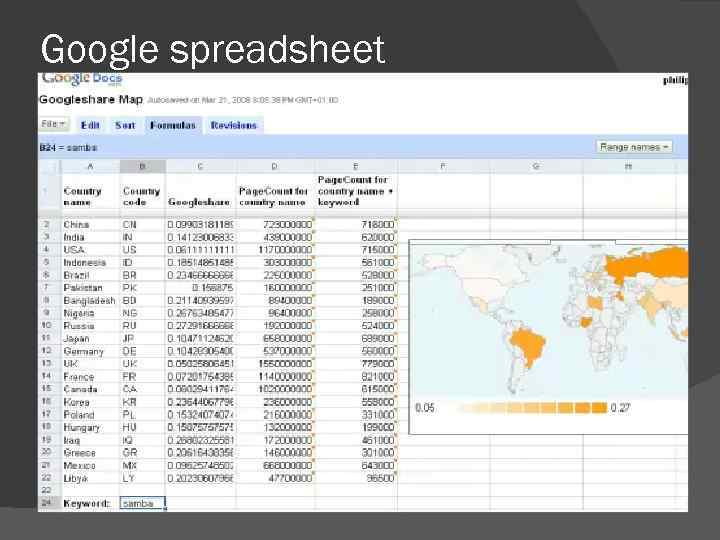Select the 'Russia' cell
Viewport: 720px width, 540px height.
coord(90,326)
